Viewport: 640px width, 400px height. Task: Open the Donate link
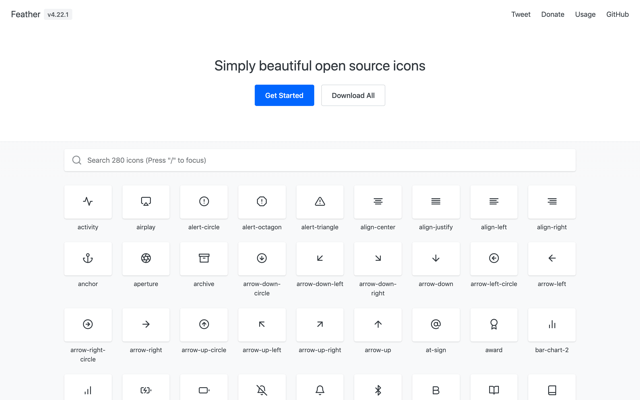point(553,14)
